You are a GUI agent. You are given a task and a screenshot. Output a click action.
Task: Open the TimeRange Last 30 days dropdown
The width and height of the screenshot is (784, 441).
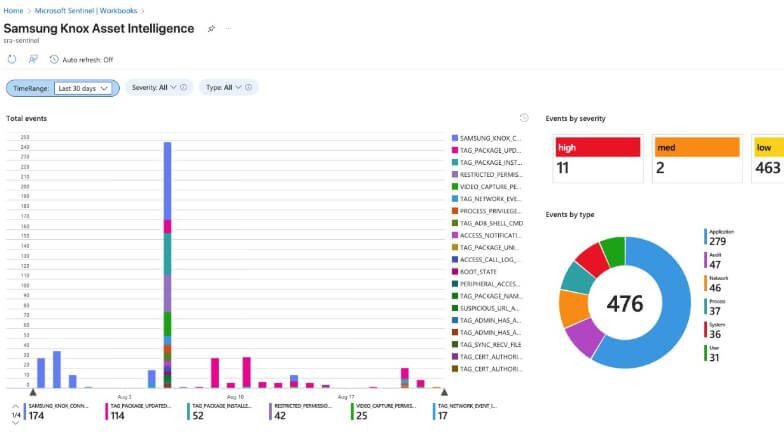tap(83, 88)
